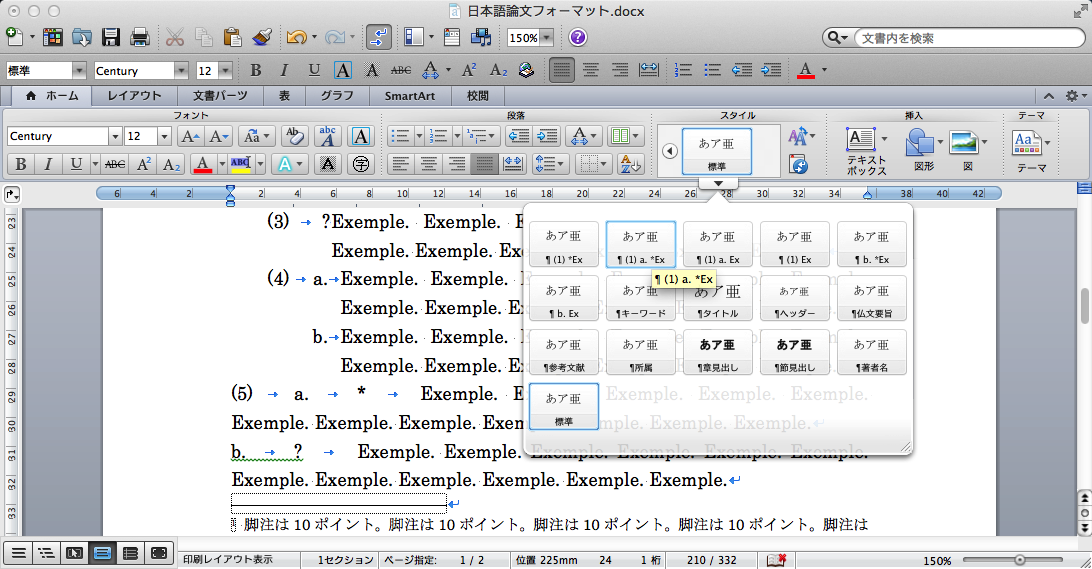
Task: Expand the line spacing dropdown in ribbon
Action: [559, 164]
